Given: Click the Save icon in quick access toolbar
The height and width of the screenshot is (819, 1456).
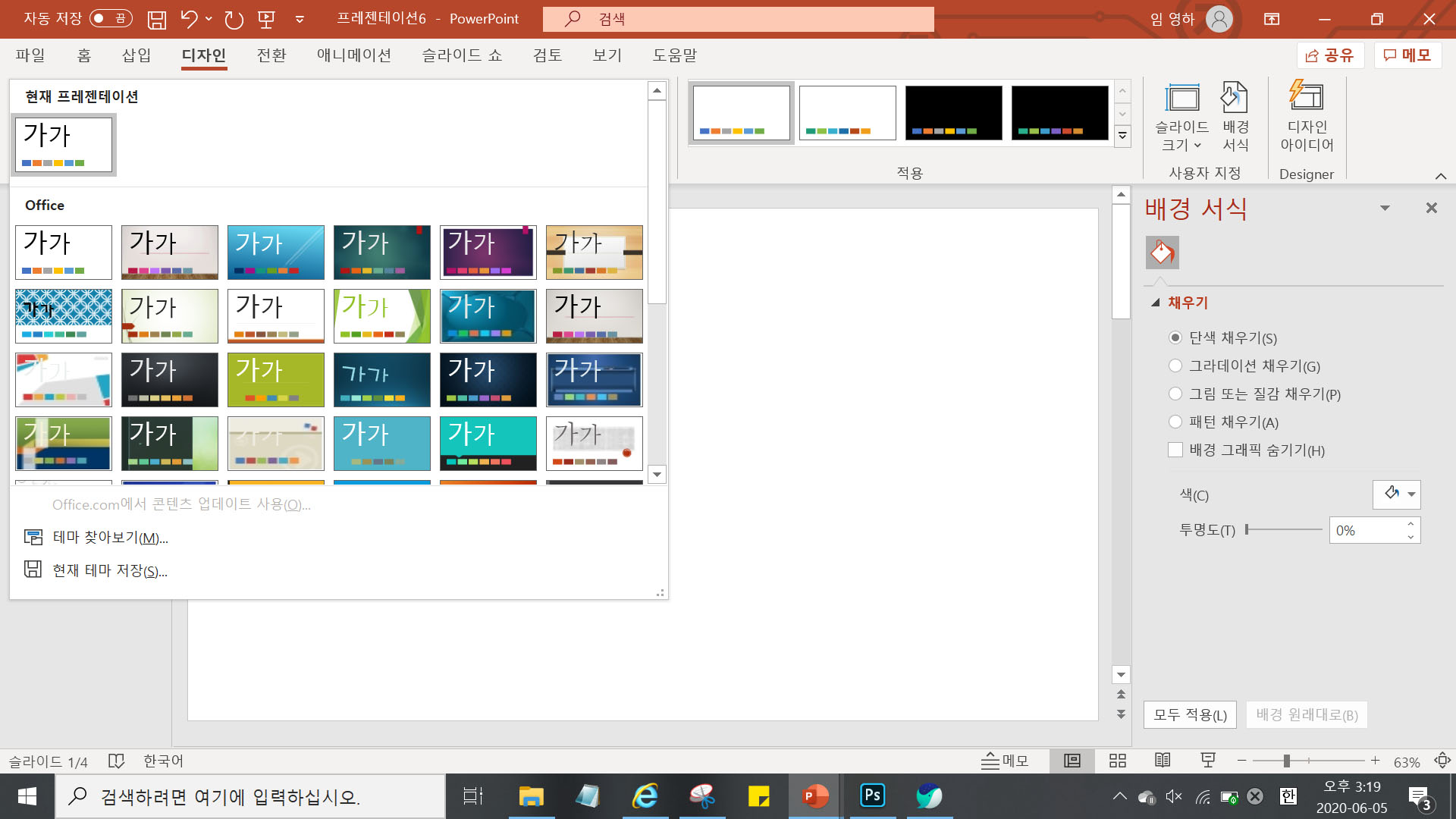Looking at the screenshot, I should click(156, 19).
